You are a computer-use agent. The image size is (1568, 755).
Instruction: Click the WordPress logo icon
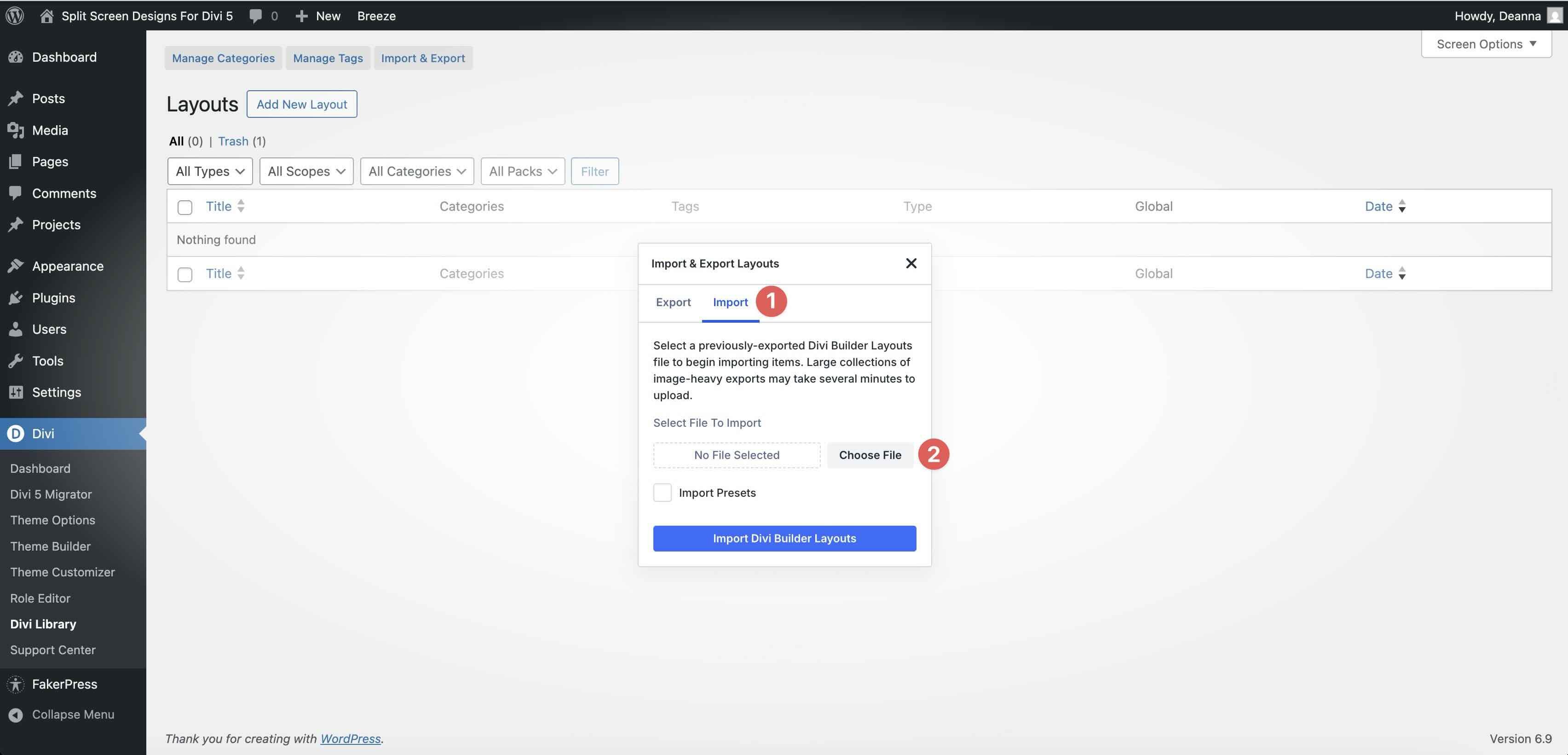[14, 15]
